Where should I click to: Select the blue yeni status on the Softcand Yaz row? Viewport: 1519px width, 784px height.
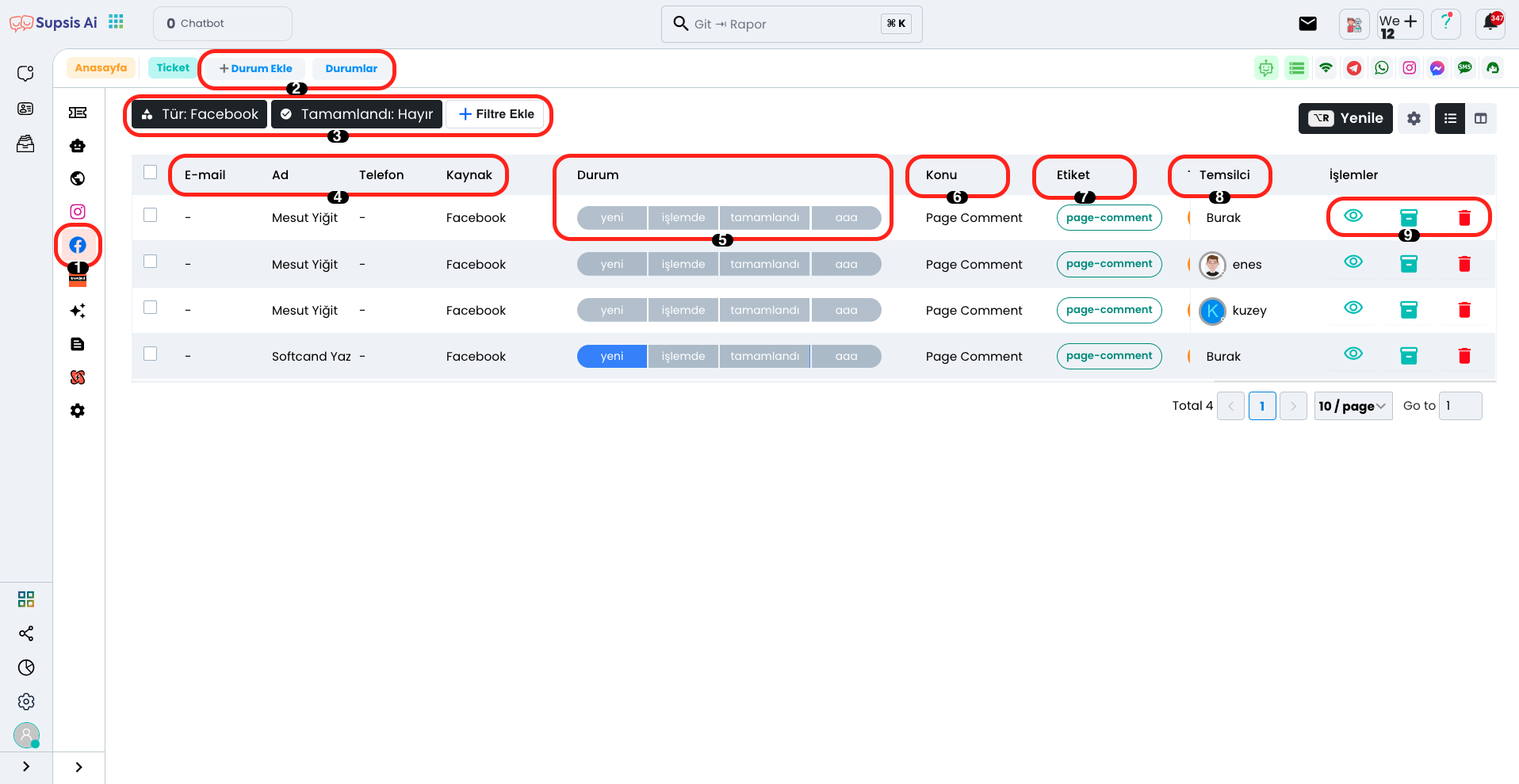click(x=612, y=357)
